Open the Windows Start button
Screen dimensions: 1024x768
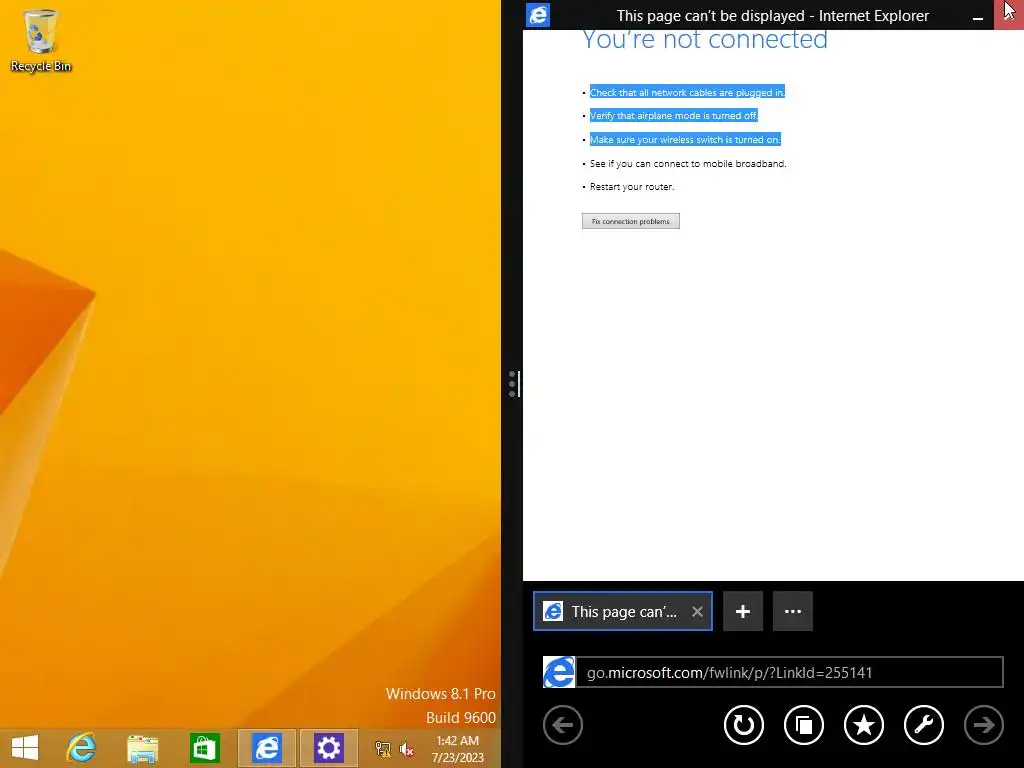25,748
